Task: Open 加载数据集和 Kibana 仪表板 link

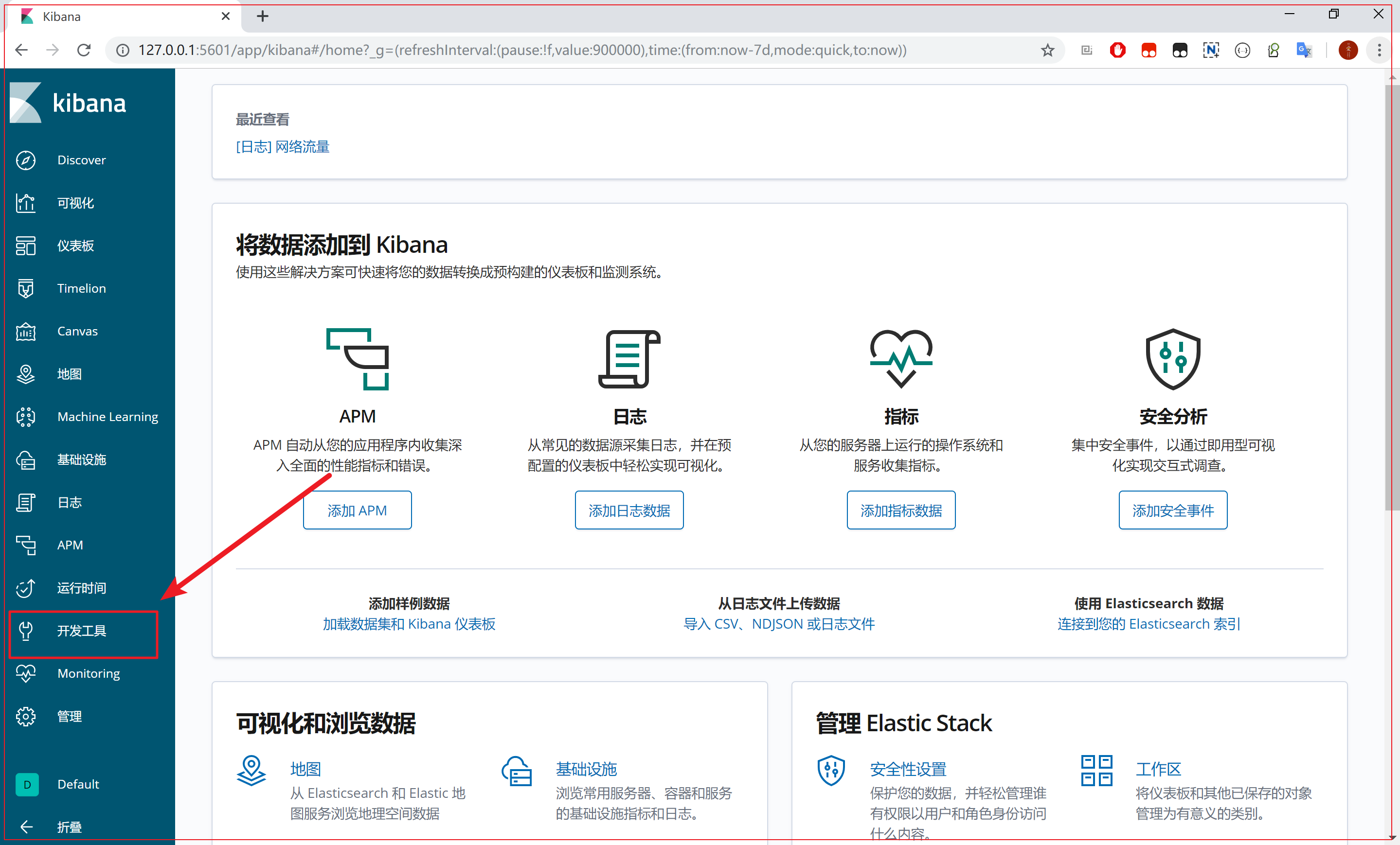Action: coord(409,624)
